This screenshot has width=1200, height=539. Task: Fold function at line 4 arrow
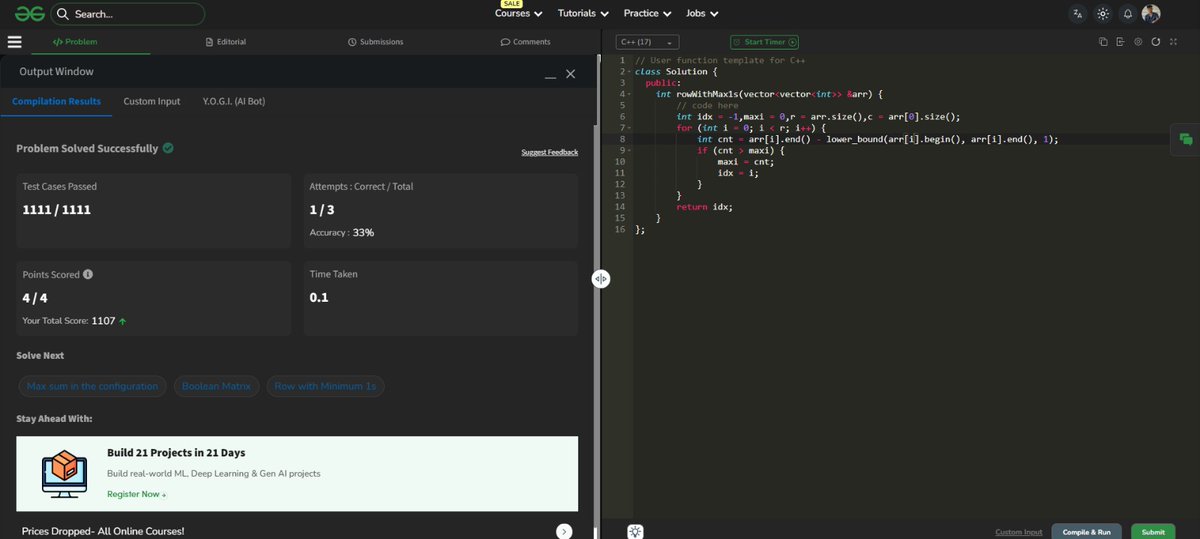pos(630,94)
